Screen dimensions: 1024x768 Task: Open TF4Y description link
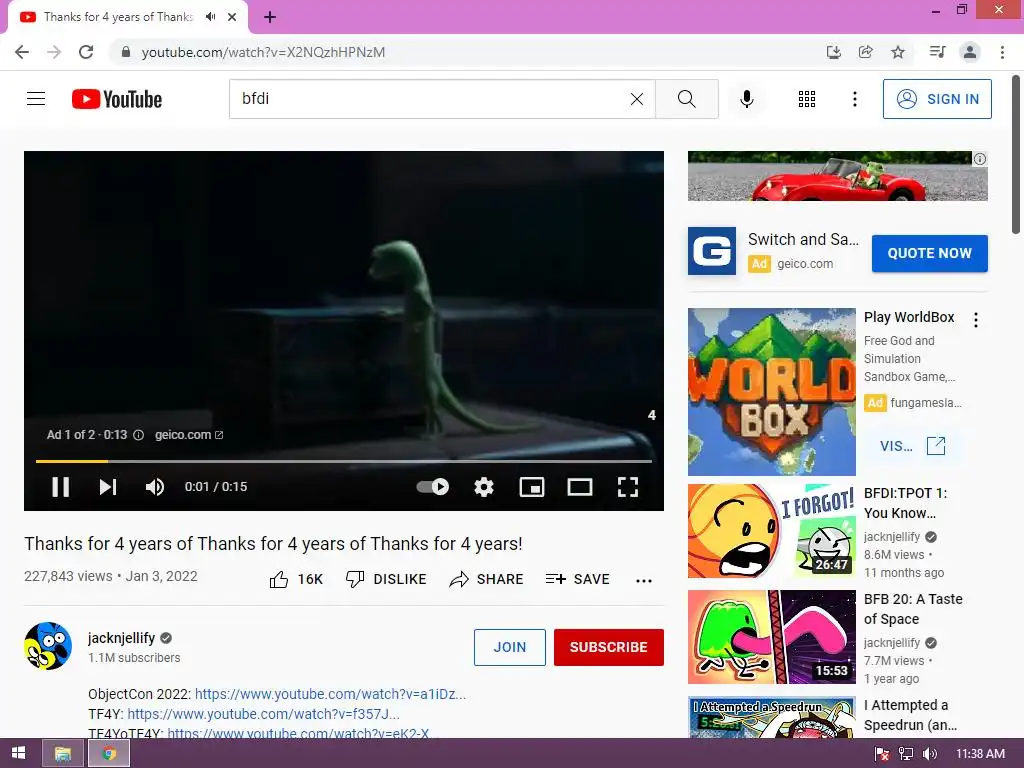click(263, 714)
